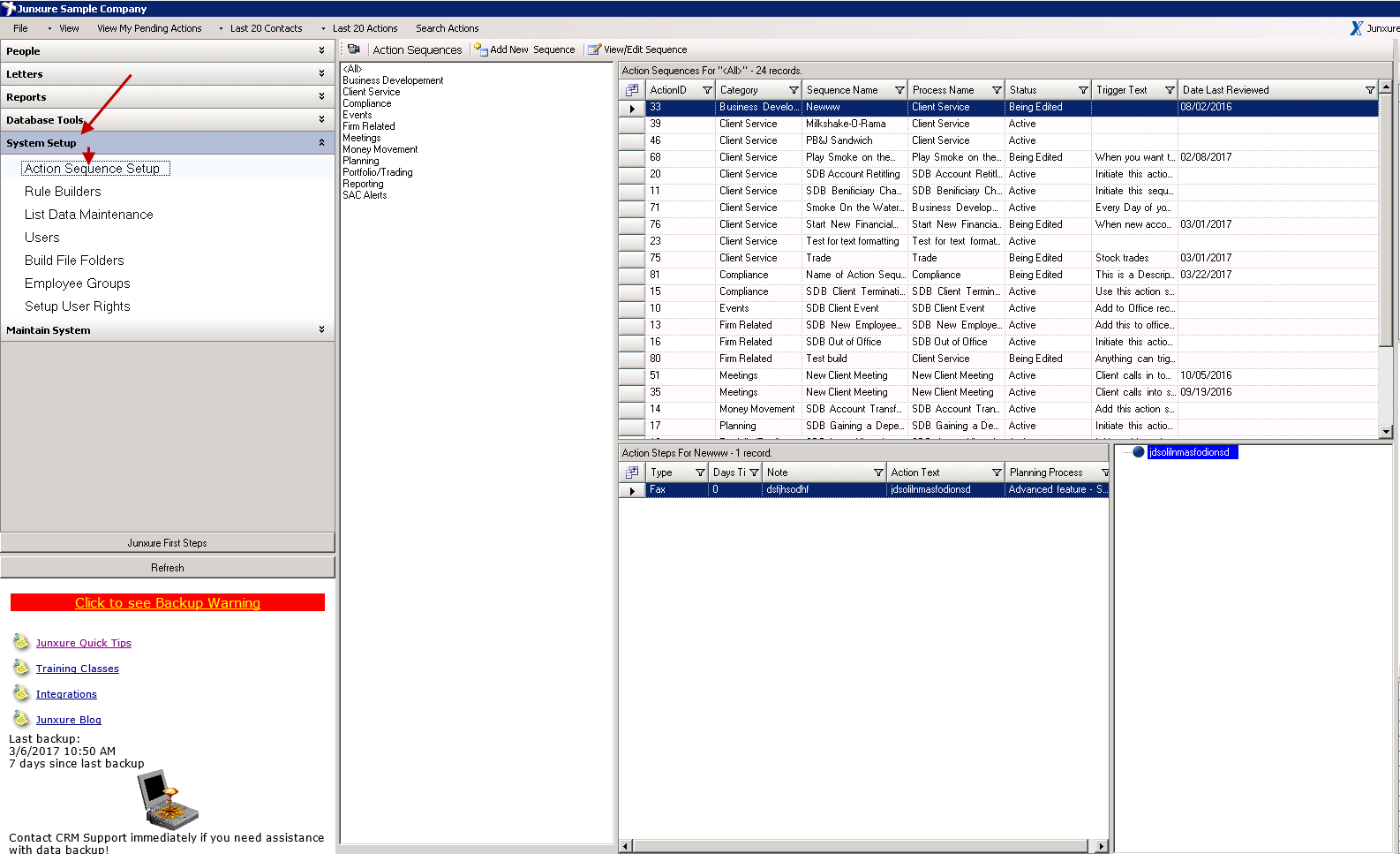Click the Add New Sequence icon
Screen dimensions: 1400x854
[x=481, y=49]
